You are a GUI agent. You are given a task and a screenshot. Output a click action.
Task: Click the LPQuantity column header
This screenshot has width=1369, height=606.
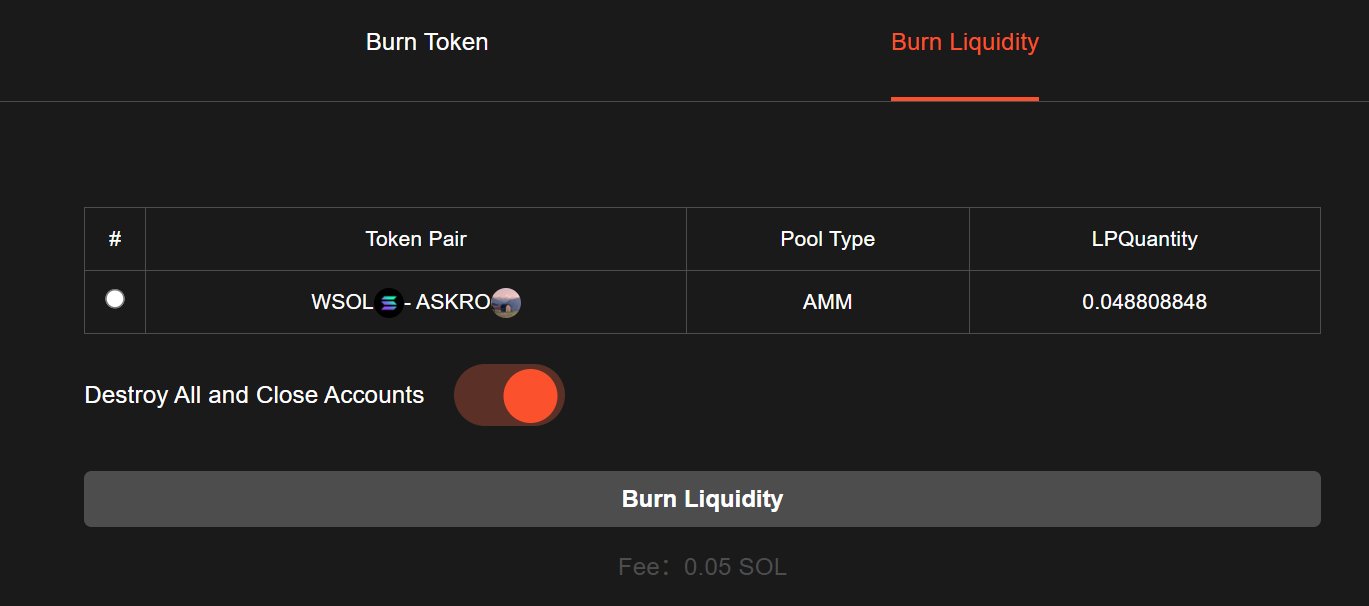(1144, 239)
